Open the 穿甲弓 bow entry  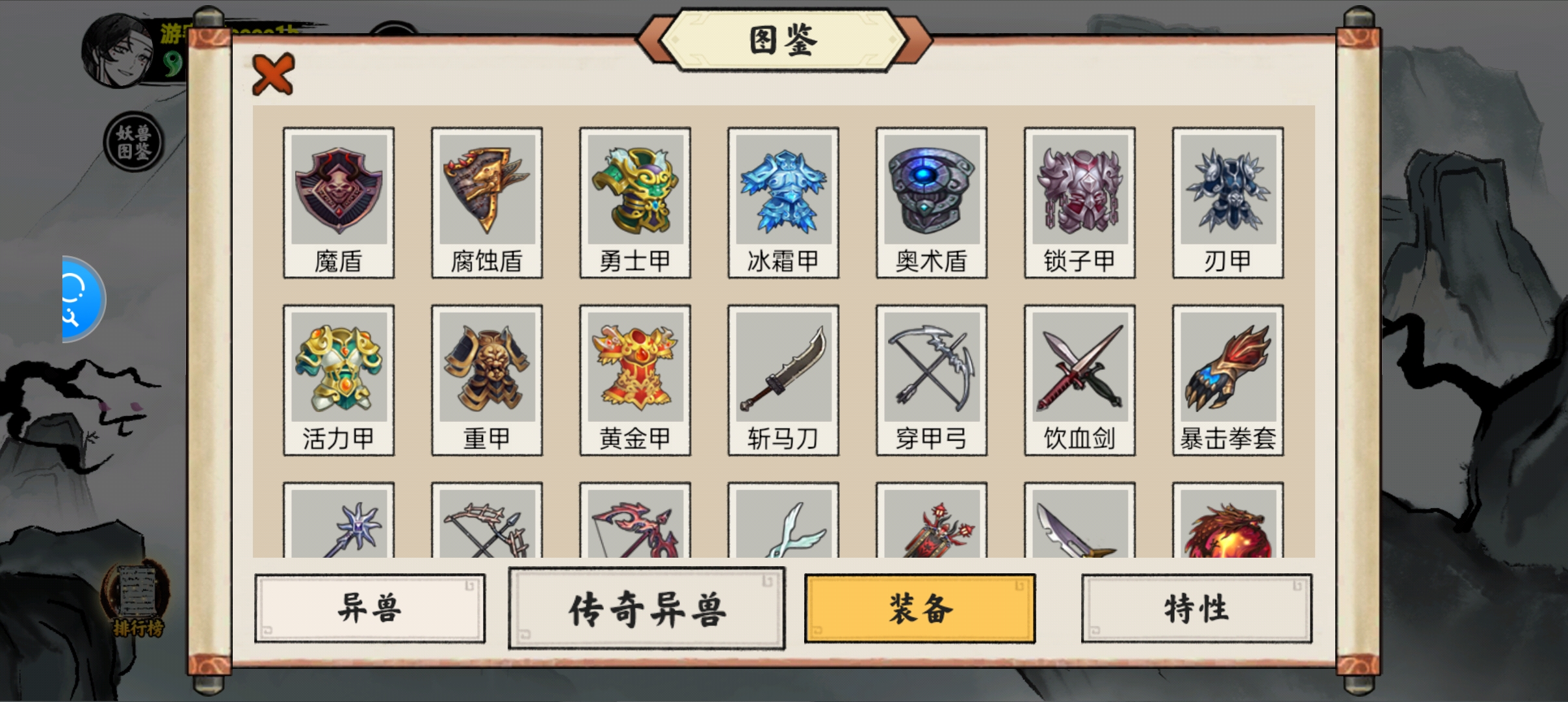coord(932,380)
